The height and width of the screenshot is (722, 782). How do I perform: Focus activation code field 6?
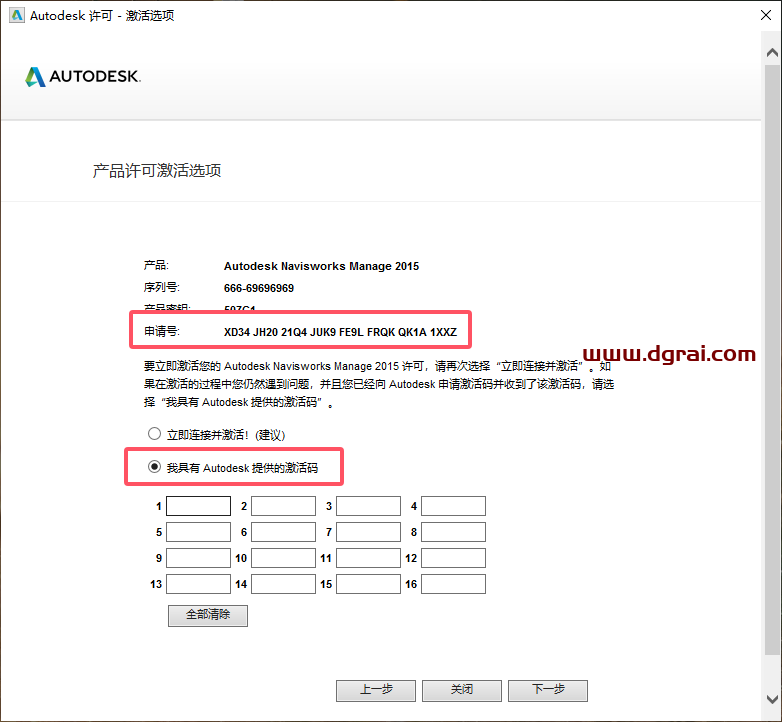pyautogui.click(x=283, y=532)
